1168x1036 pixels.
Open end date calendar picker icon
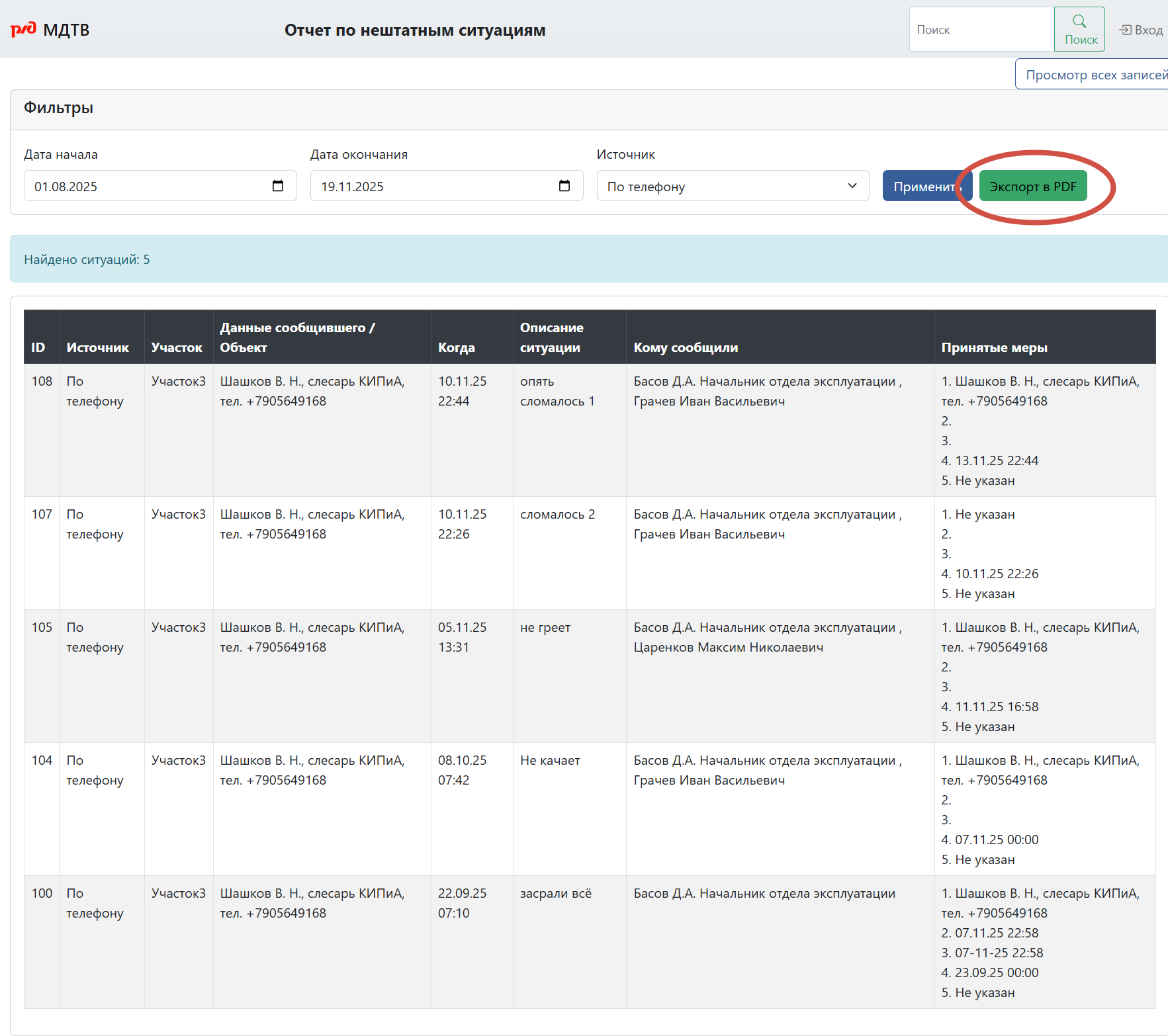click(x=564, y=186)
